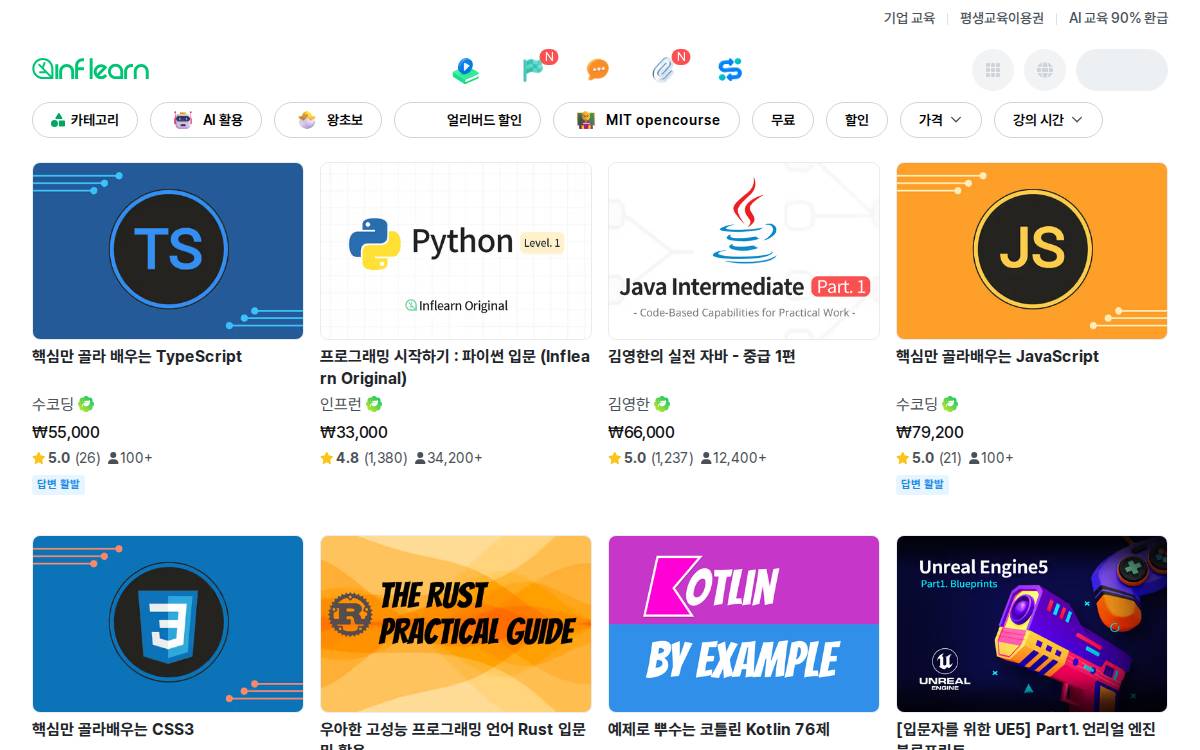1200x750 pixels.
Task: Open The Rust Practical Guide thumbnail
Action: [456, 624]
